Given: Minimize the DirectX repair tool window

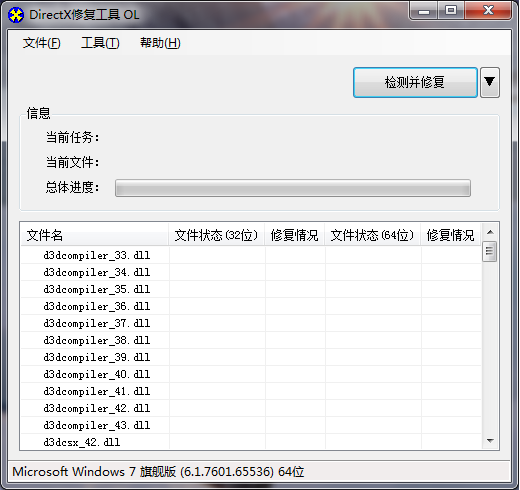Looking at the screenshot, I should pyautogui.click(x=424, y=11).
